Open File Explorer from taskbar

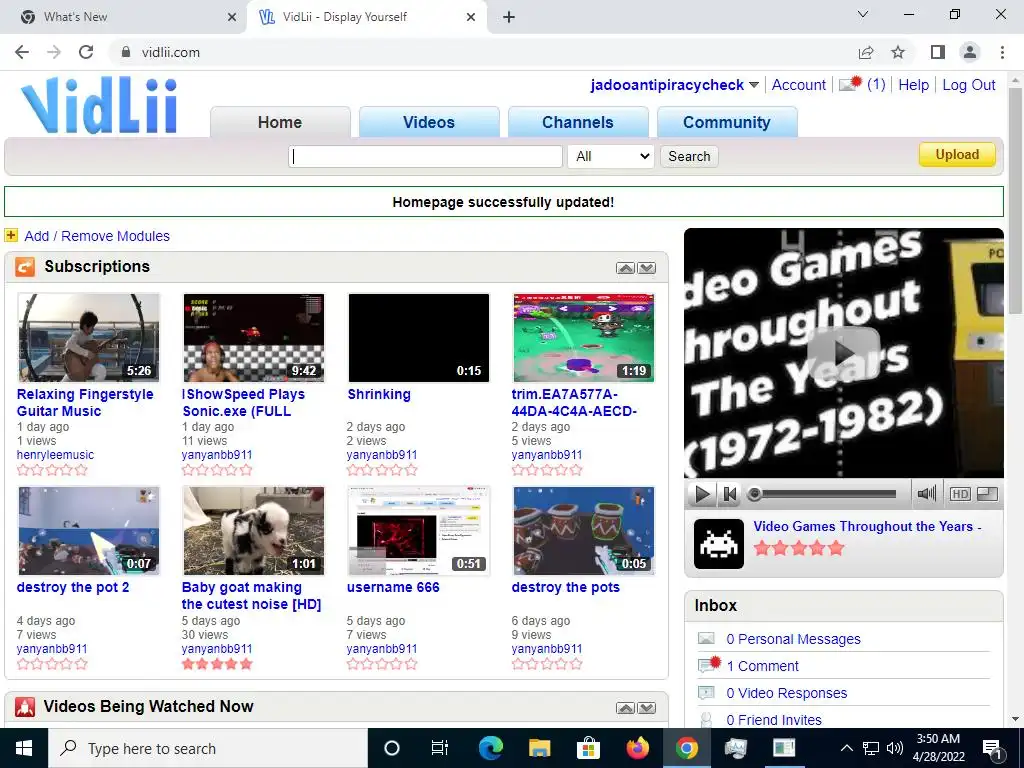click(x=539, y=748)
